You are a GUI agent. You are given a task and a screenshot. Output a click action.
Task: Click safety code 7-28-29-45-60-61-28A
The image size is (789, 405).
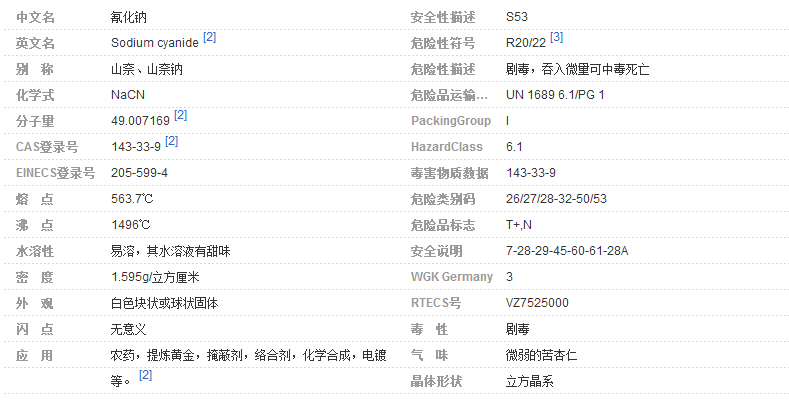pyautogui.click(x=567, y=251)
